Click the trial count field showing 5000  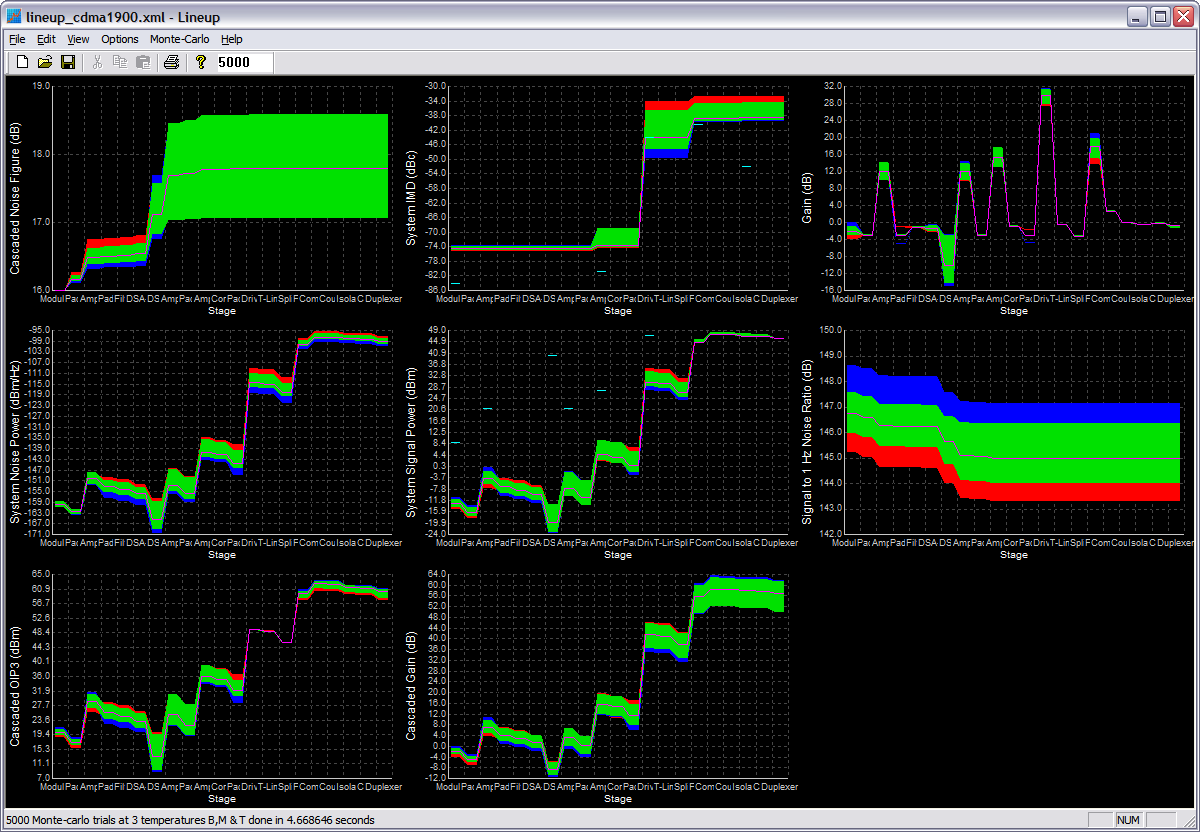click(x=244, y=63)
